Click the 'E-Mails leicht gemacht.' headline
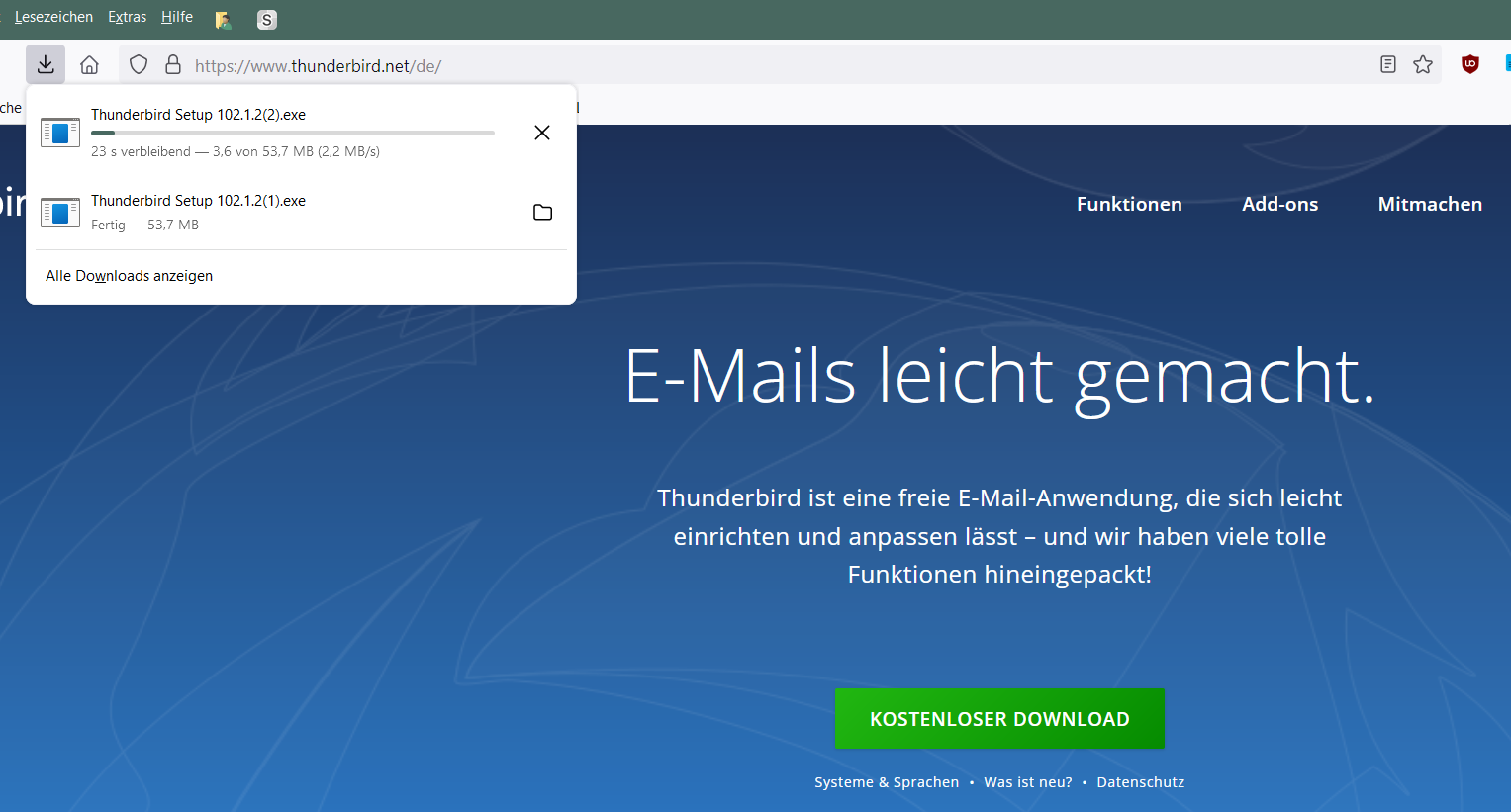This screenshot has height=812, width=1511. (999, 376)
